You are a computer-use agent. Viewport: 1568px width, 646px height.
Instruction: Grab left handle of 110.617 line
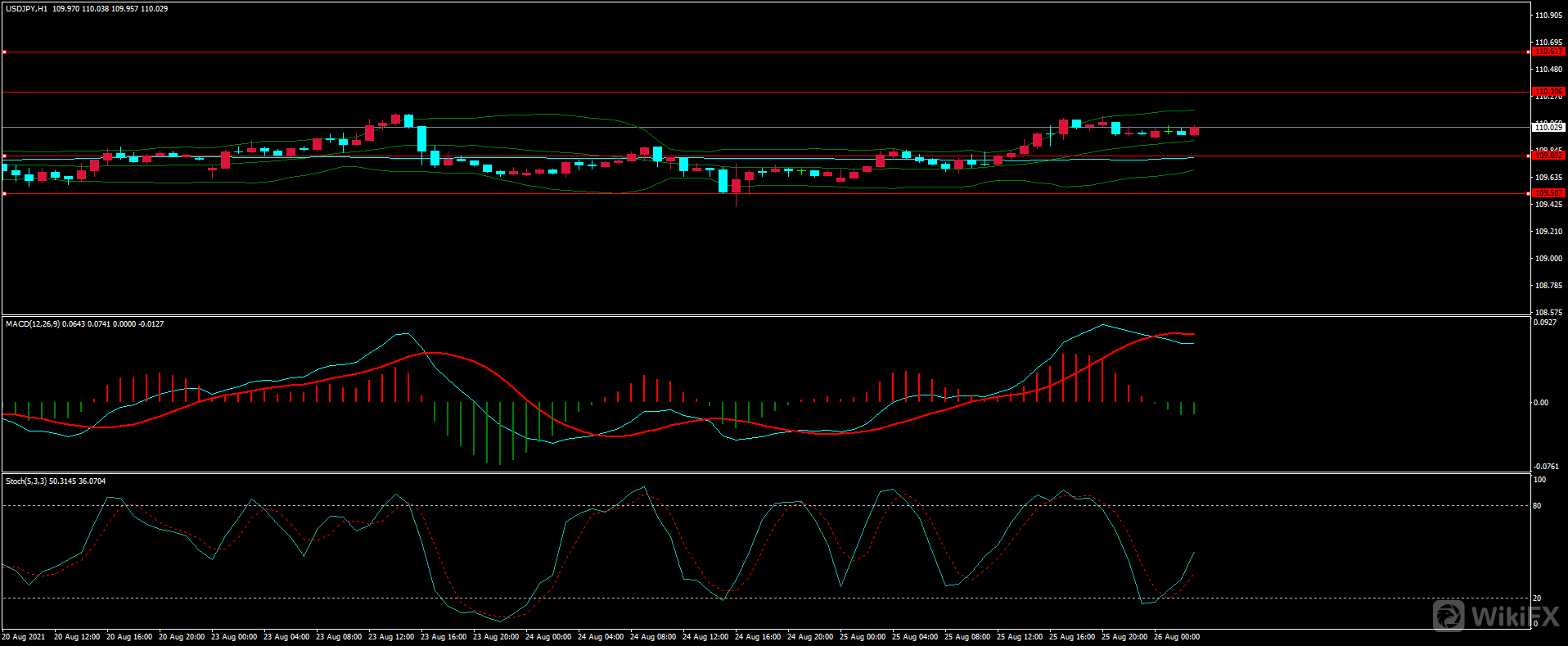[x=4, y=52]
